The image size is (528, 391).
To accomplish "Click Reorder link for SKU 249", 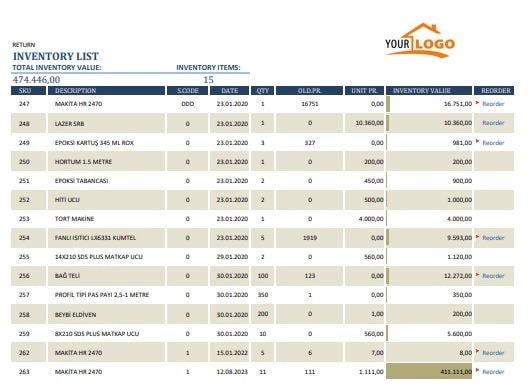I will 493,143.
